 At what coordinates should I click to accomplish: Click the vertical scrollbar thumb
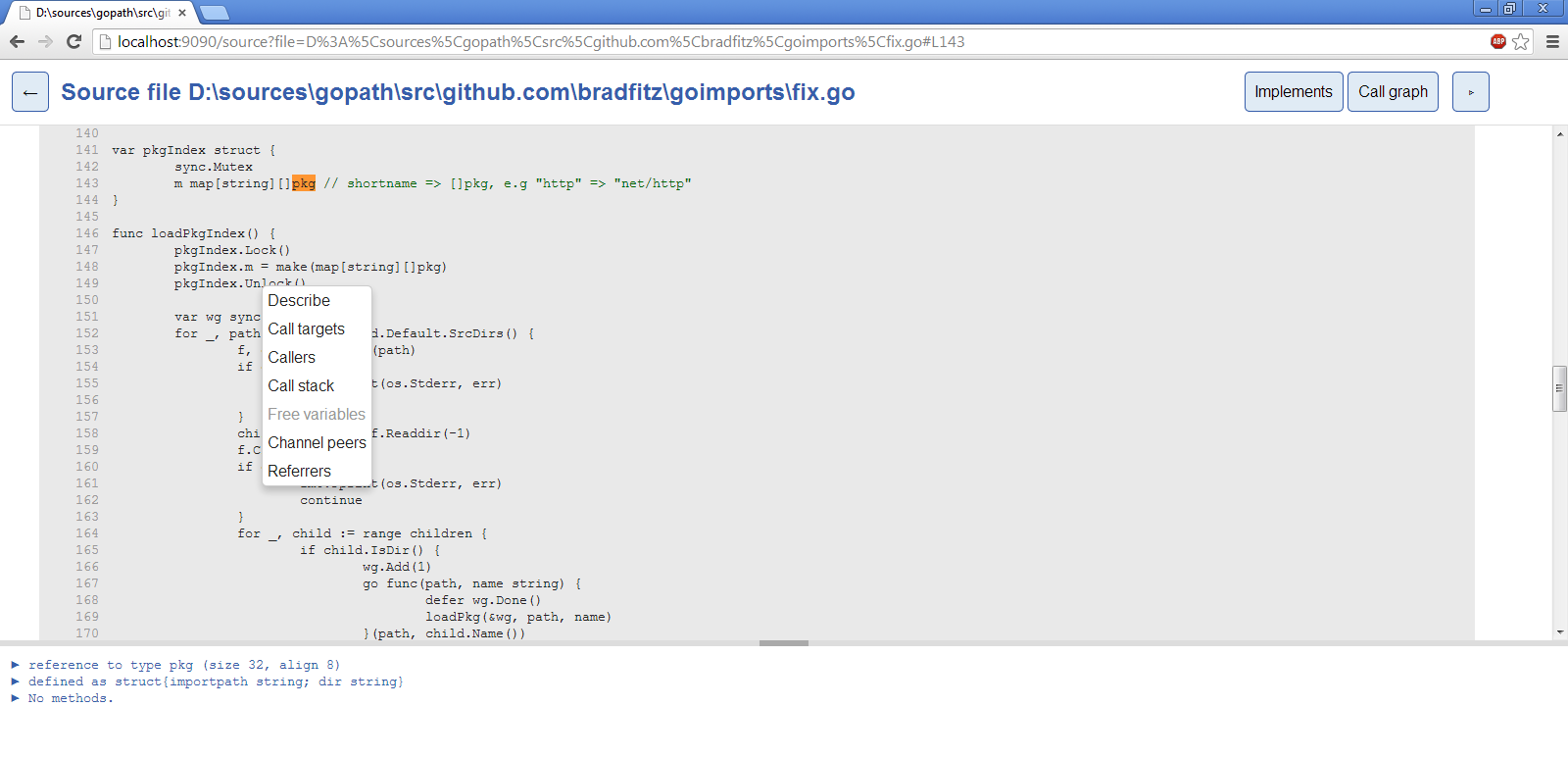tap(1559, 388)
